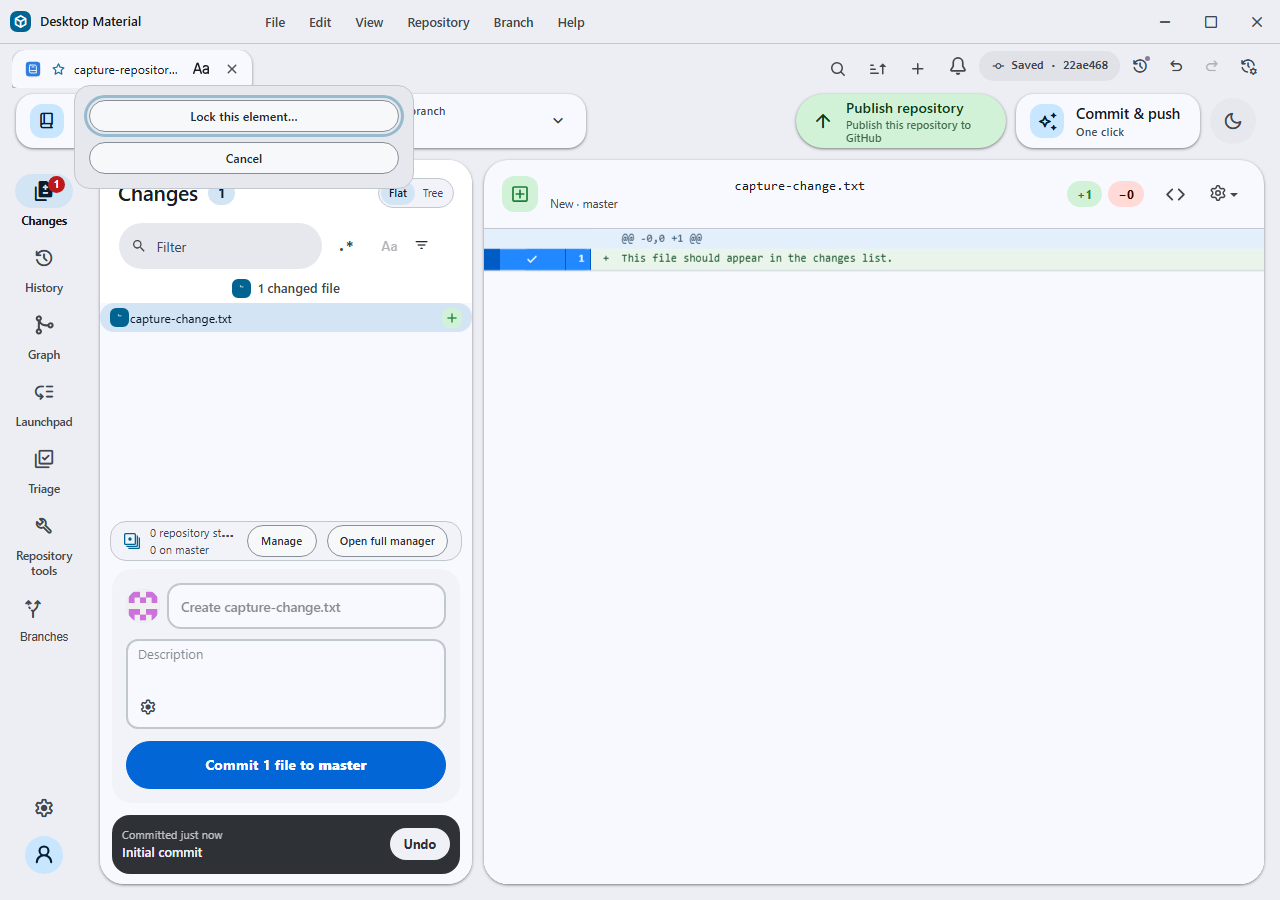Open Repository tools in the sidebar

tap(44, 546)
